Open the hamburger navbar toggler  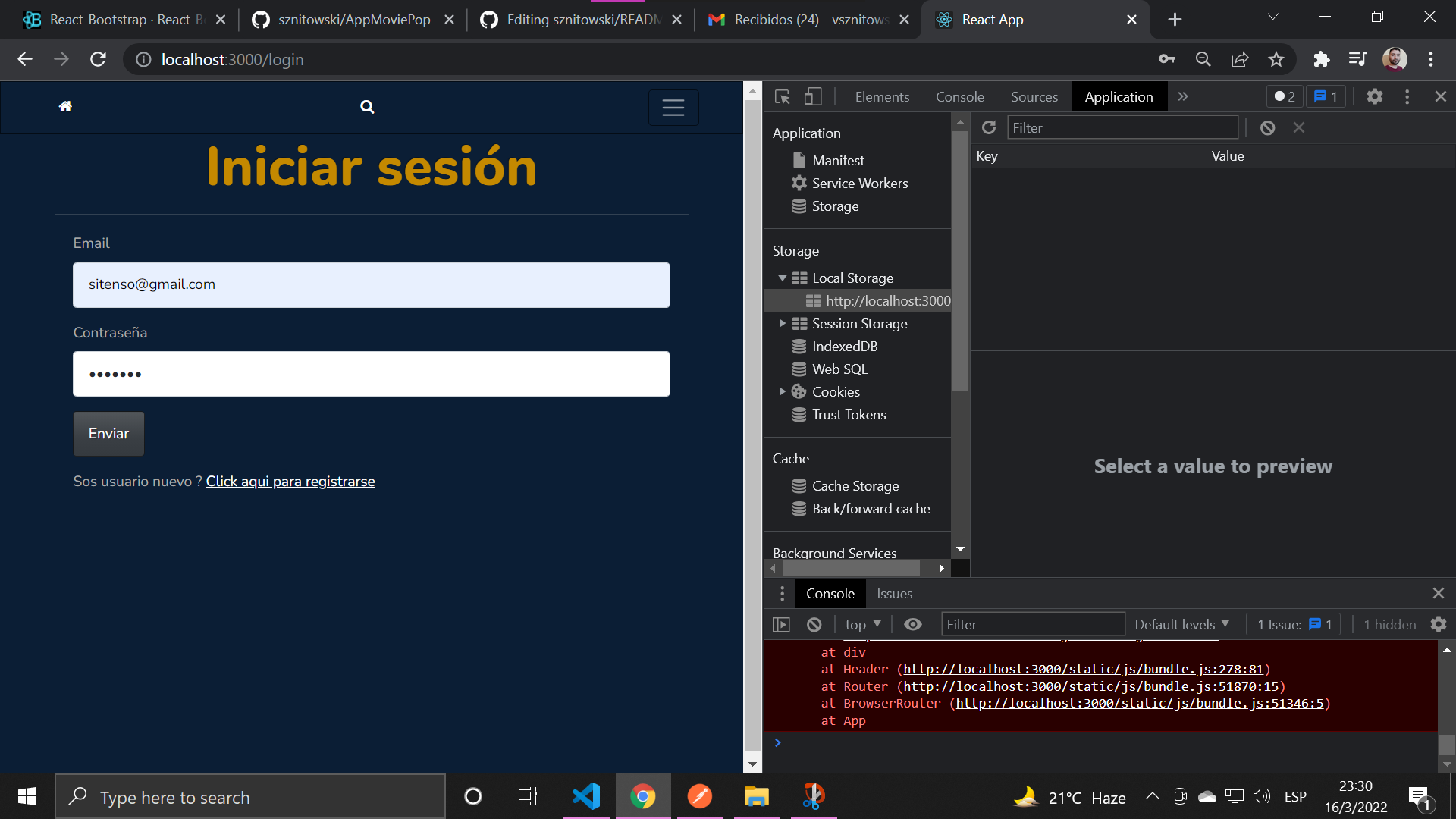pyautogui.click(x=673, y=108)
